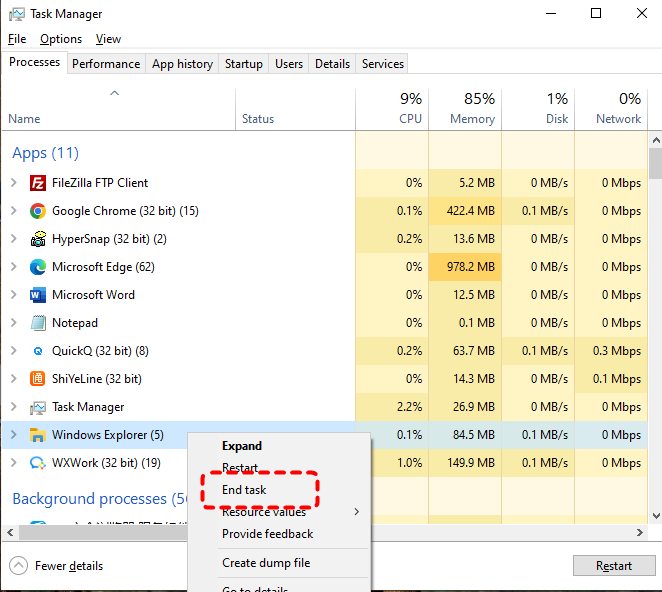Click the Google Chrome process icon
Screen dimensions: 662x592
tap(38, 211)
